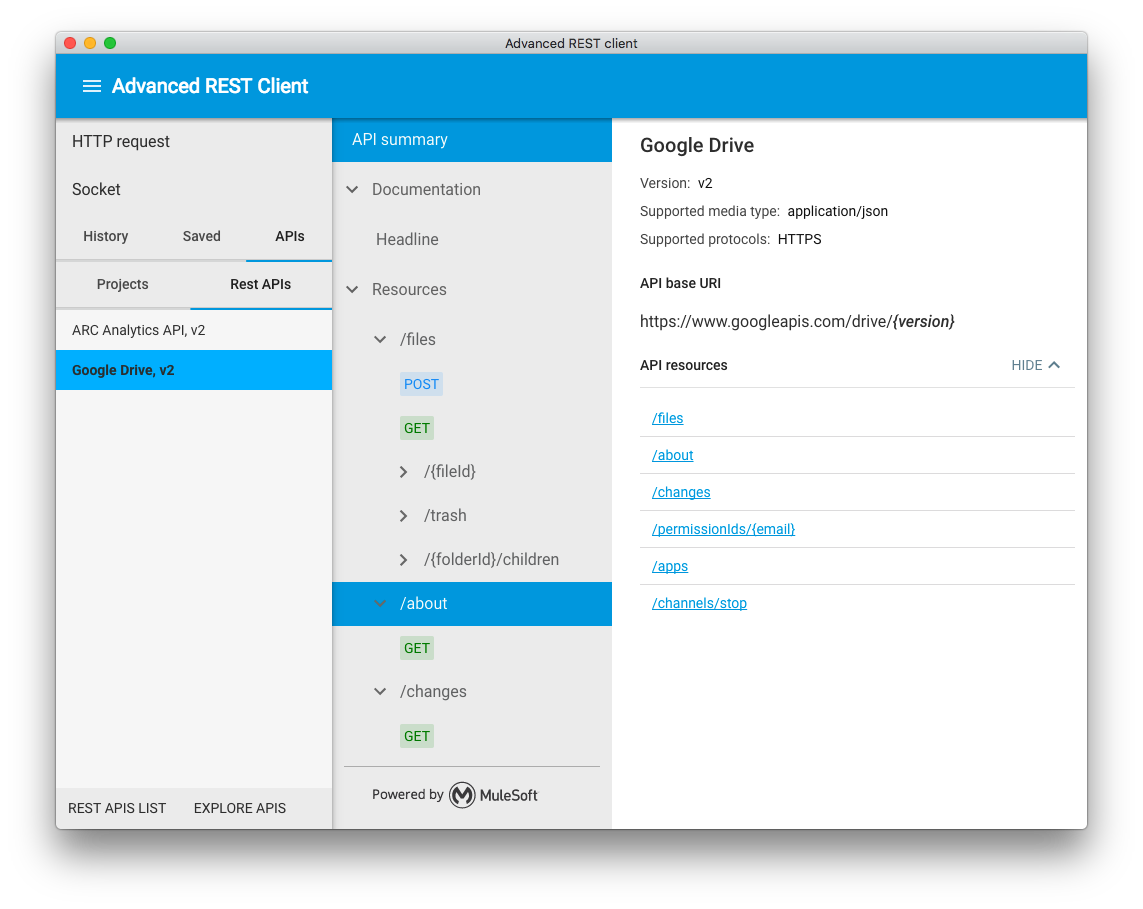Open the /changes resource link
The height and width of the screenshot is (909, 1143).
tap(681, 492)
